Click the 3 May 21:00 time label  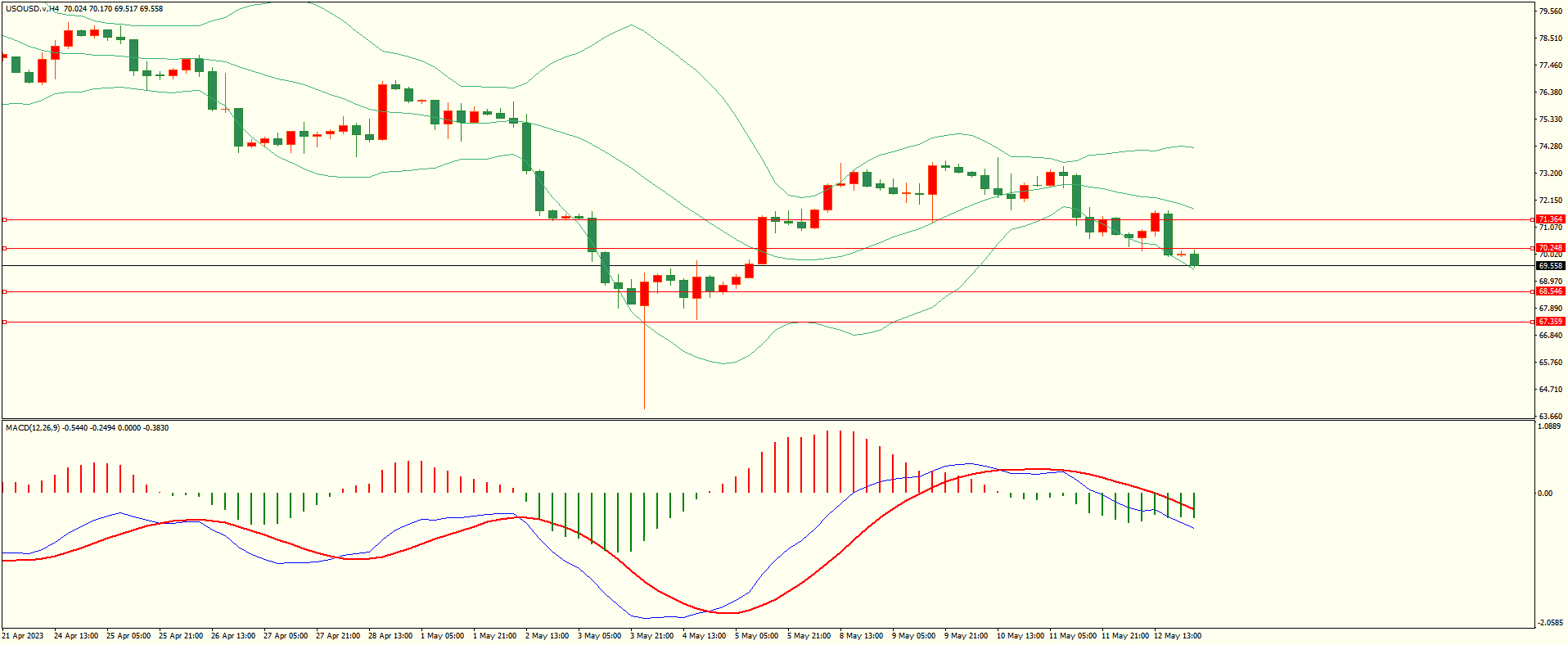pyautogui.click(x=651, y=636)
